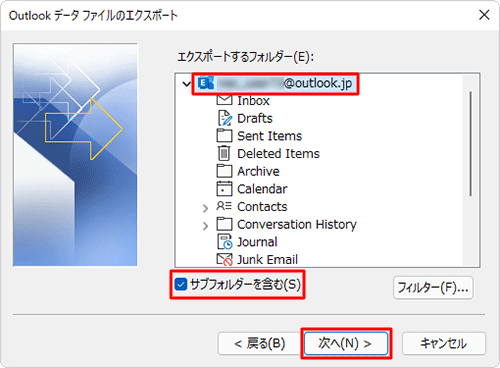
Task: Proceed with 次へ(N) button
Action: [x=346, y=343]
